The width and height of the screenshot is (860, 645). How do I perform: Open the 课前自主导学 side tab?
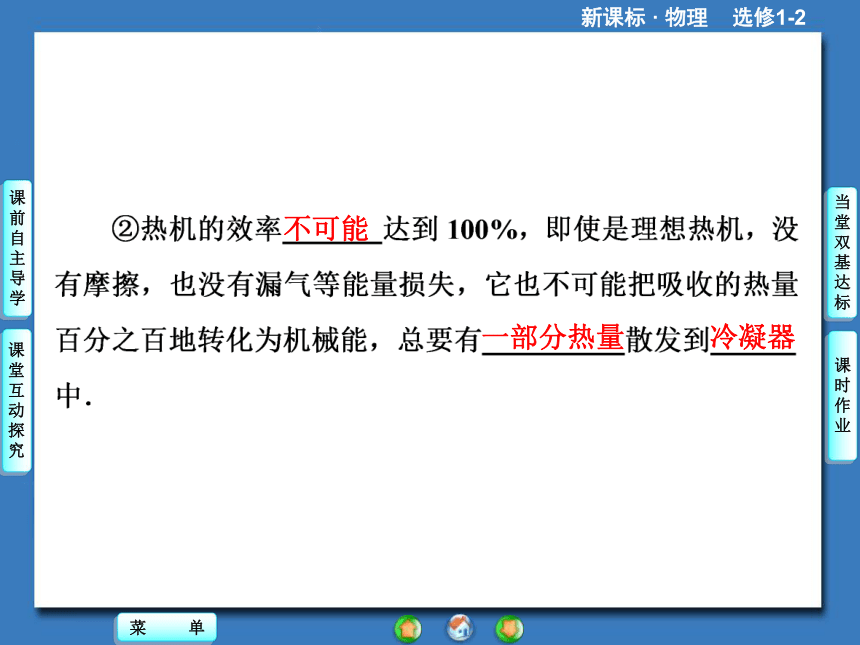(17, 248)
